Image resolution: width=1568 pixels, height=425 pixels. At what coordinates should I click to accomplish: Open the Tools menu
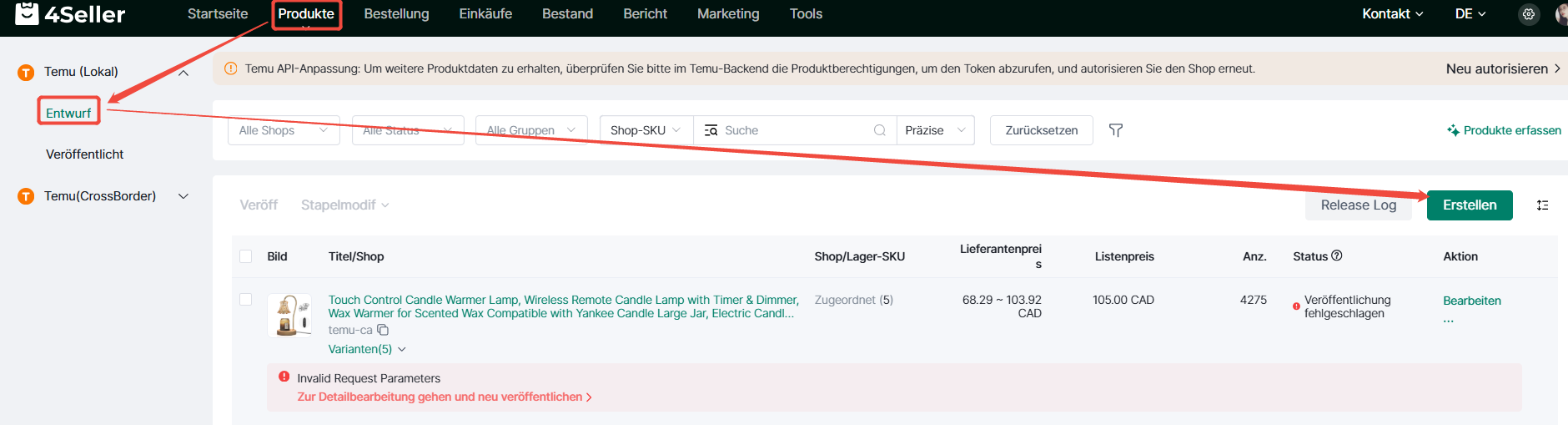(806, 14)
